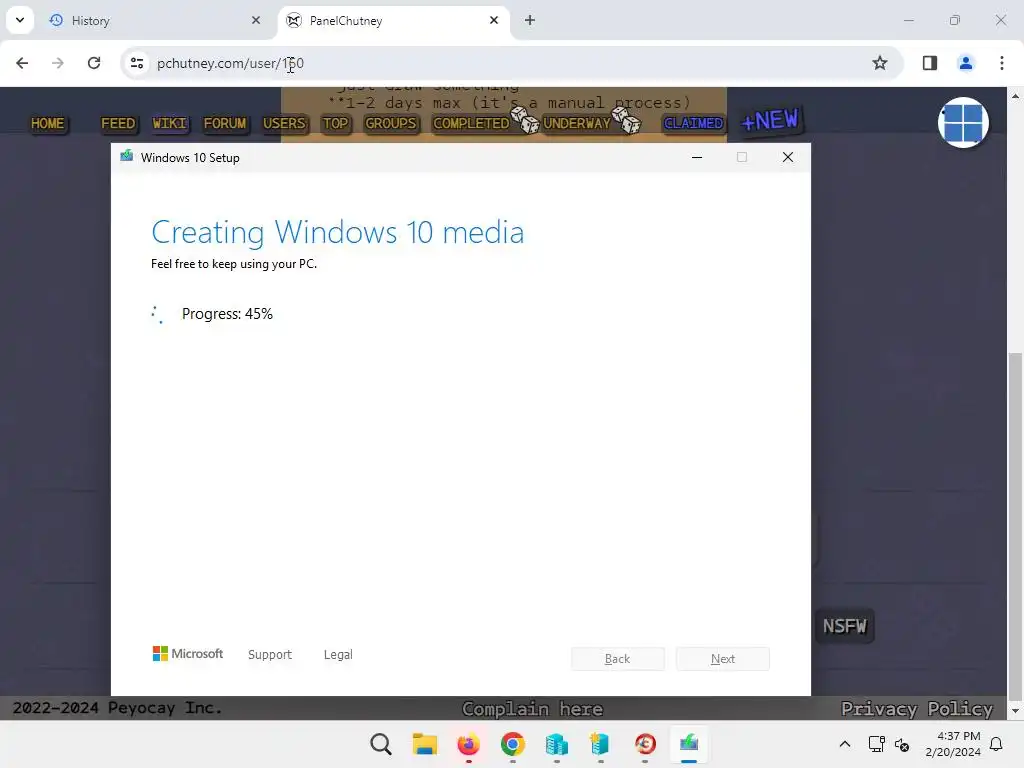Viewport: 1024px width, 768px height.
Task: Click the dice icon next to UNDERWAY
Action: (627, 120)
